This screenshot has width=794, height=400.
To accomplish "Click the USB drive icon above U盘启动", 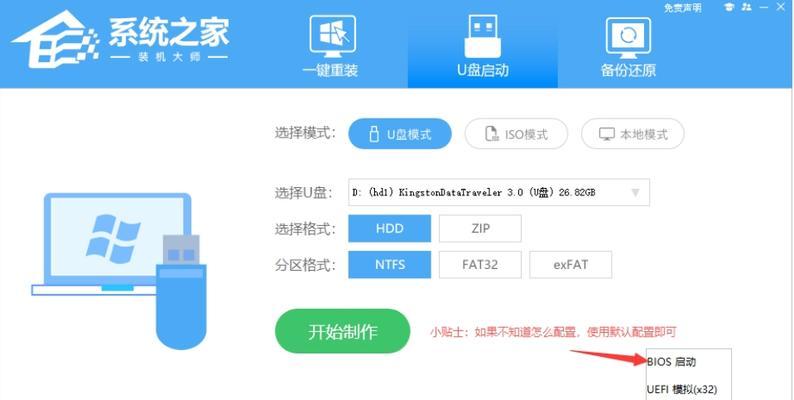I will click(482, 35).
